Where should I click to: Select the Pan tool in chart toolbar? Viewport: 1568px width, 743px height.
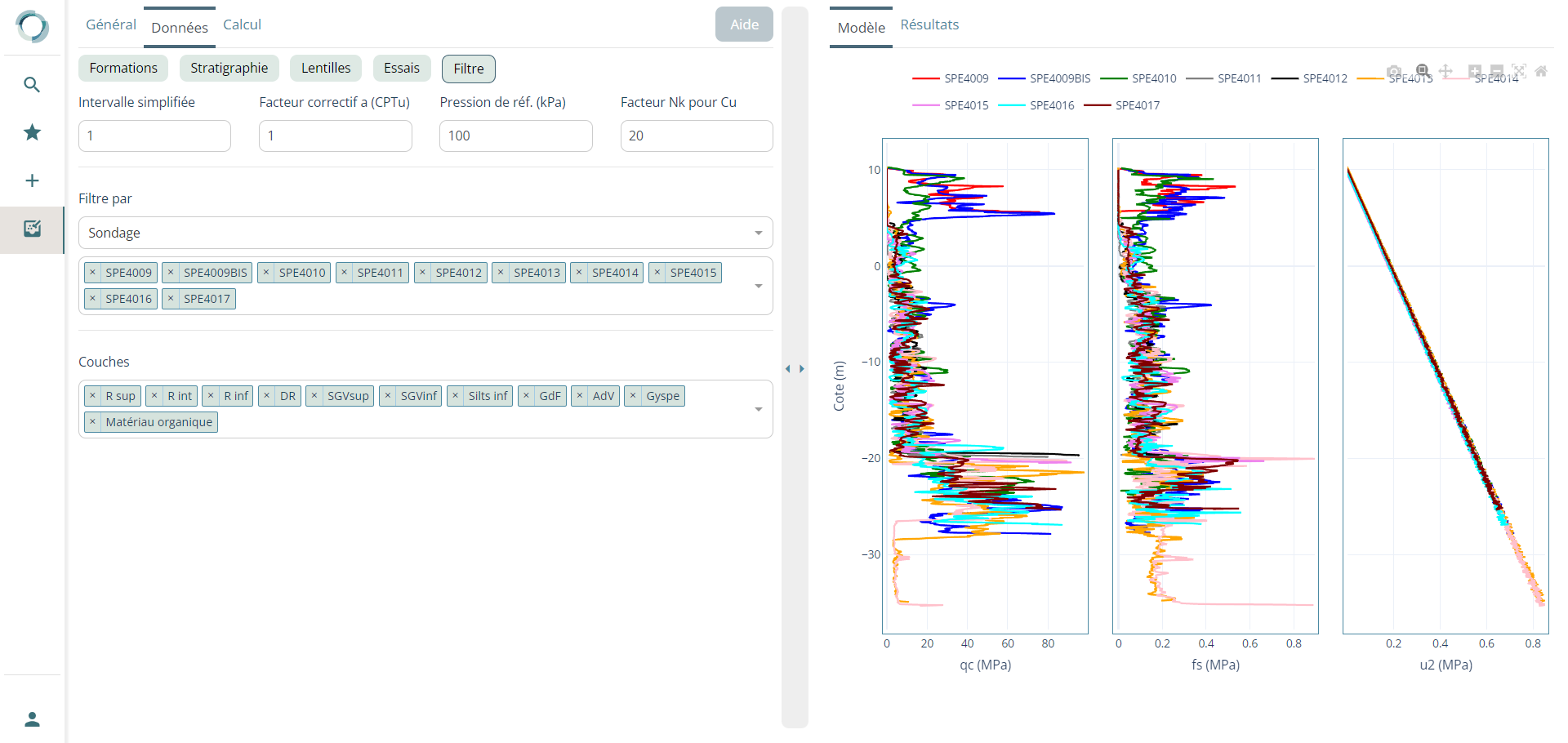click(x=1445, y=72)
